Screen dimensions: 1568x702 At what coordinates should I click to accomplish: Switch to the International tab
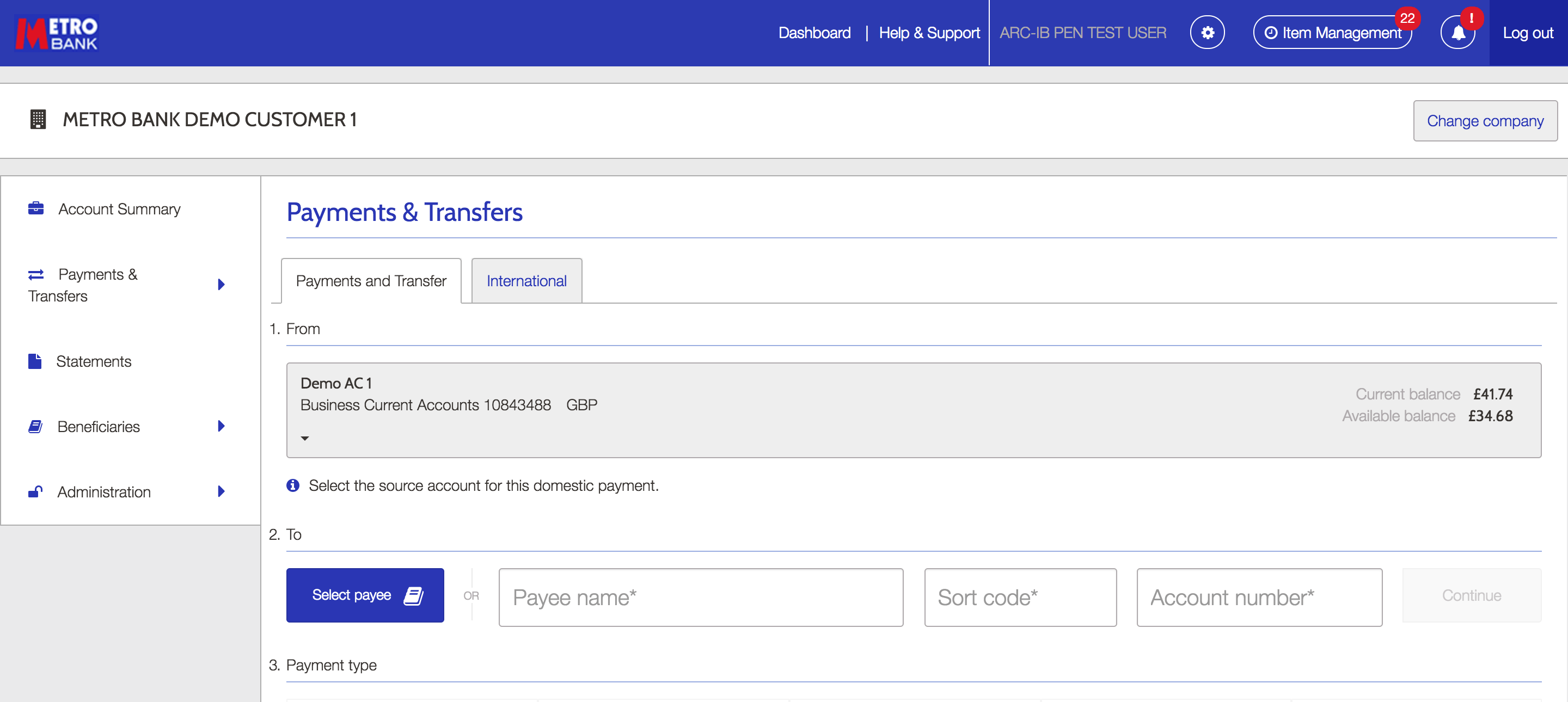pos(526,280)
